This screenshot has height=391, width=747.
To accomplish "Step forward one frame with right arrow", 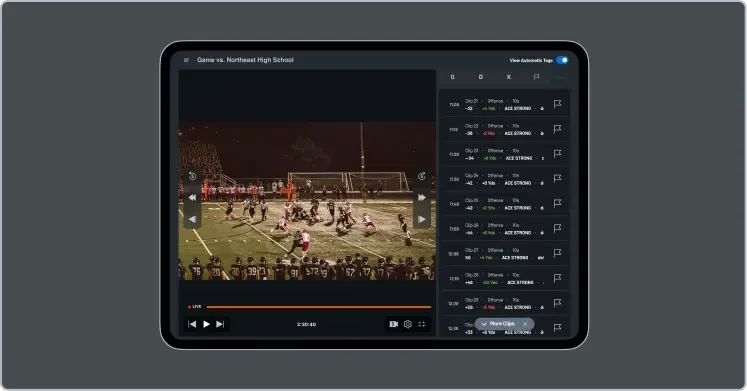I will click(422, 219).
